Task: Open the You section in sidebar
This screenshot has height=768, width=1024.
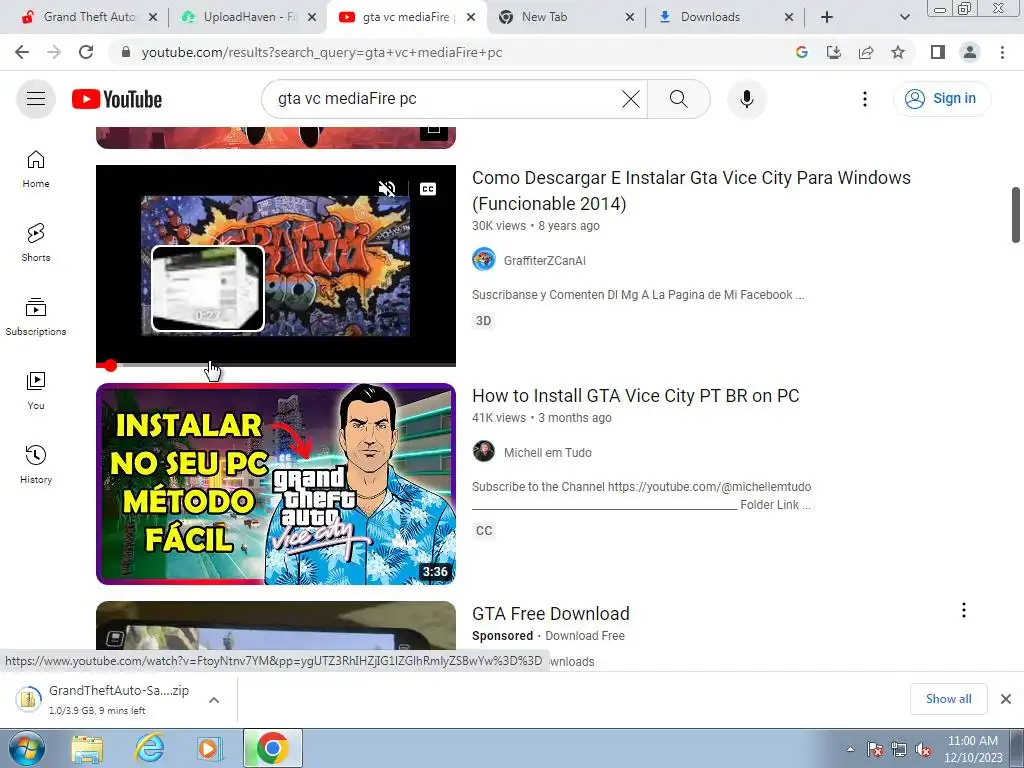Action: pos(36,391)
